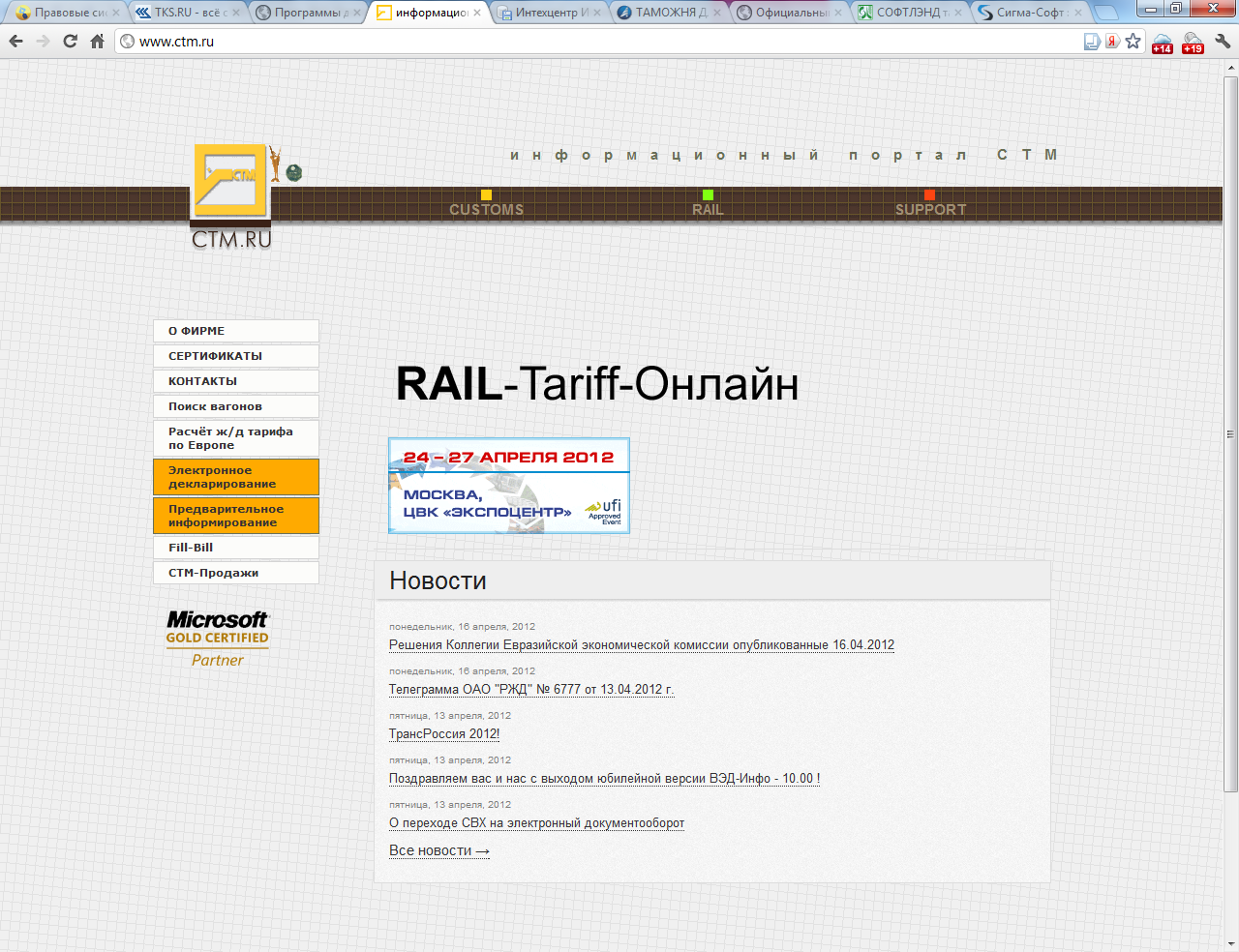Open the RAIL navigation section
The image size is (1239, 952).
tap(708, 209)
